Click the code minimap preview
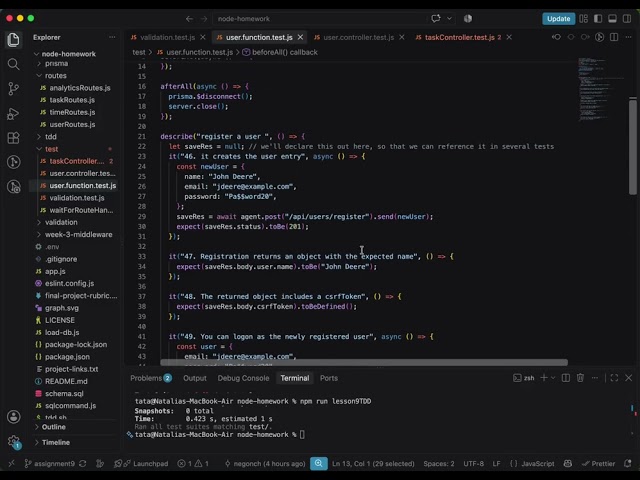 [x=600, y=90]
